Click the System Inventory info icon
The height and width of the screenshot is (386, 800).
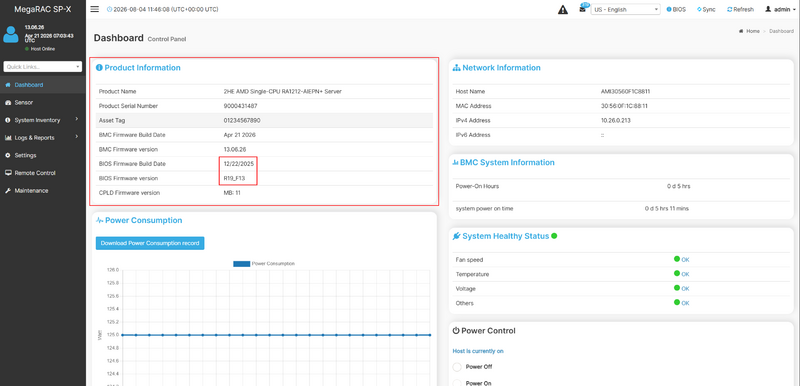tap(8, 120)
